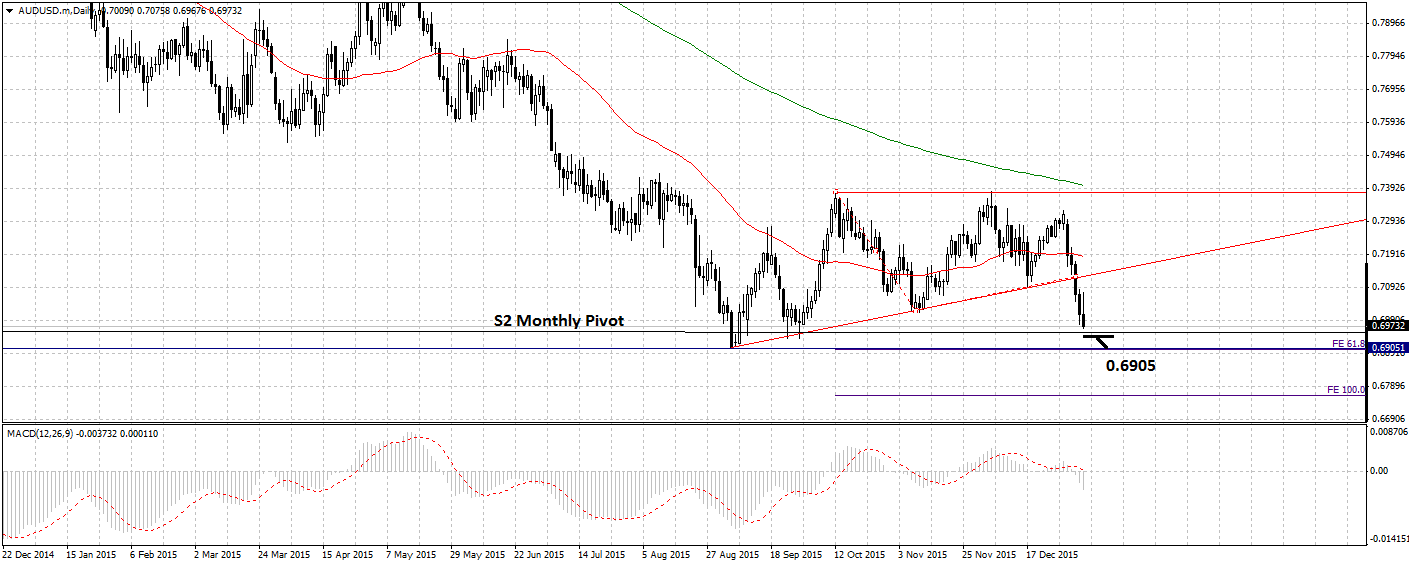Click the 0.73926 price scale label
This screenshot has width=1409, height=563.
pyautogui.click(x=1388, y=187)
